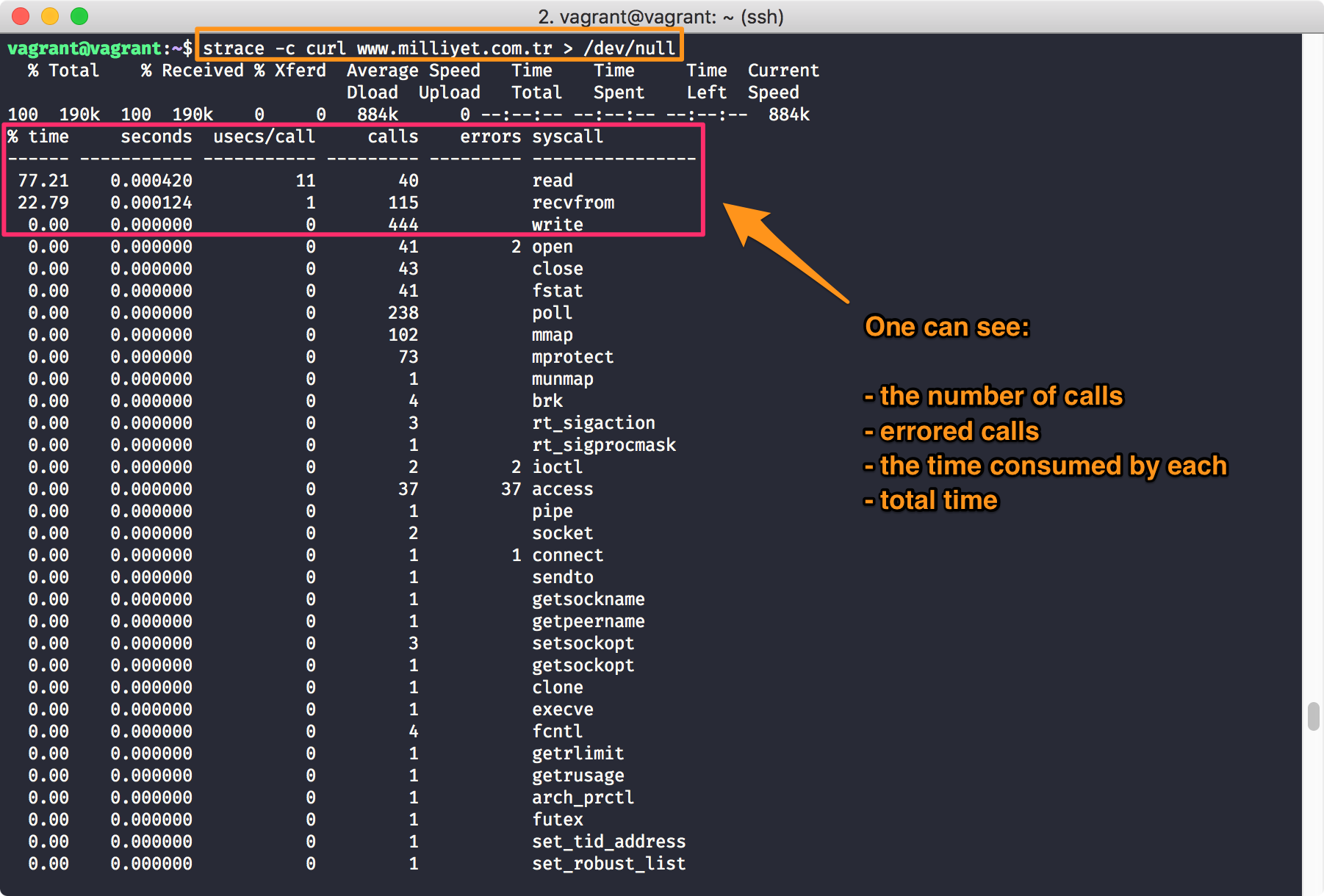Click 'www.milliyet.com.tr' in the command line
Screen dimensions: 1324x896
click(454, 48)
